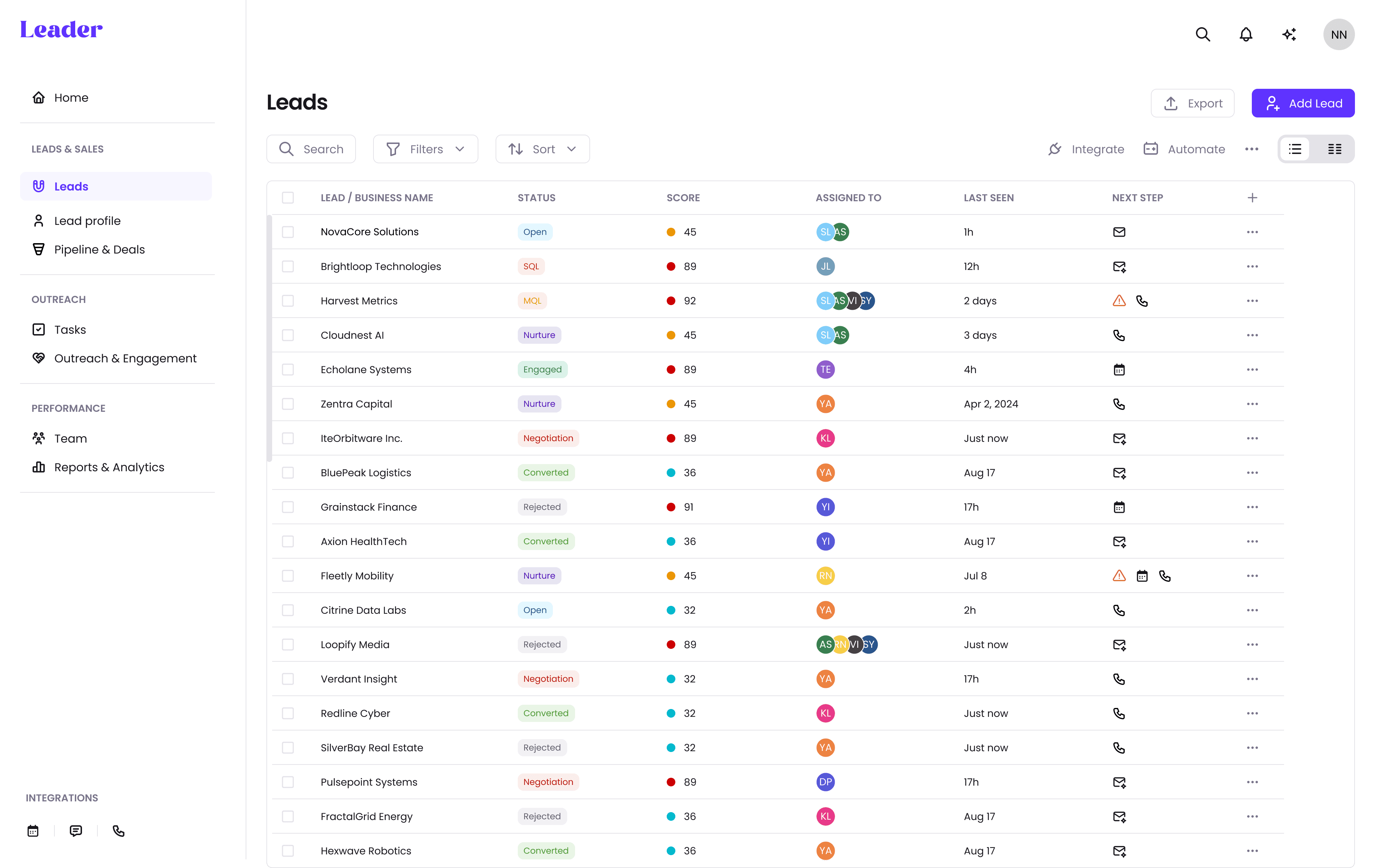This screenshot has height=868, width=1375.
Task: Open row options for Grainstack Finance
Action: coord(1252,507)
